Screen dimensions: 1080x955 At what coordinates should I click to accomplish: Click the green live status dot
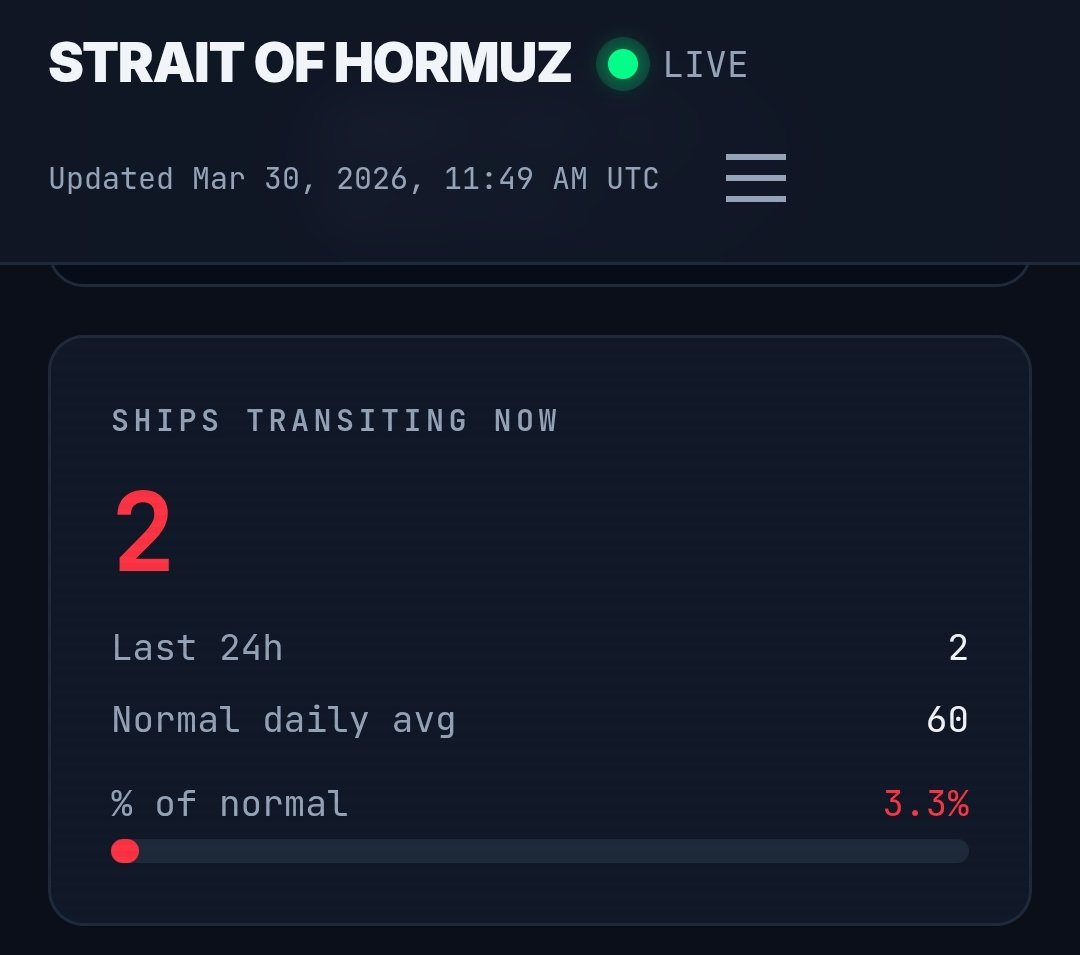point(622,65)
